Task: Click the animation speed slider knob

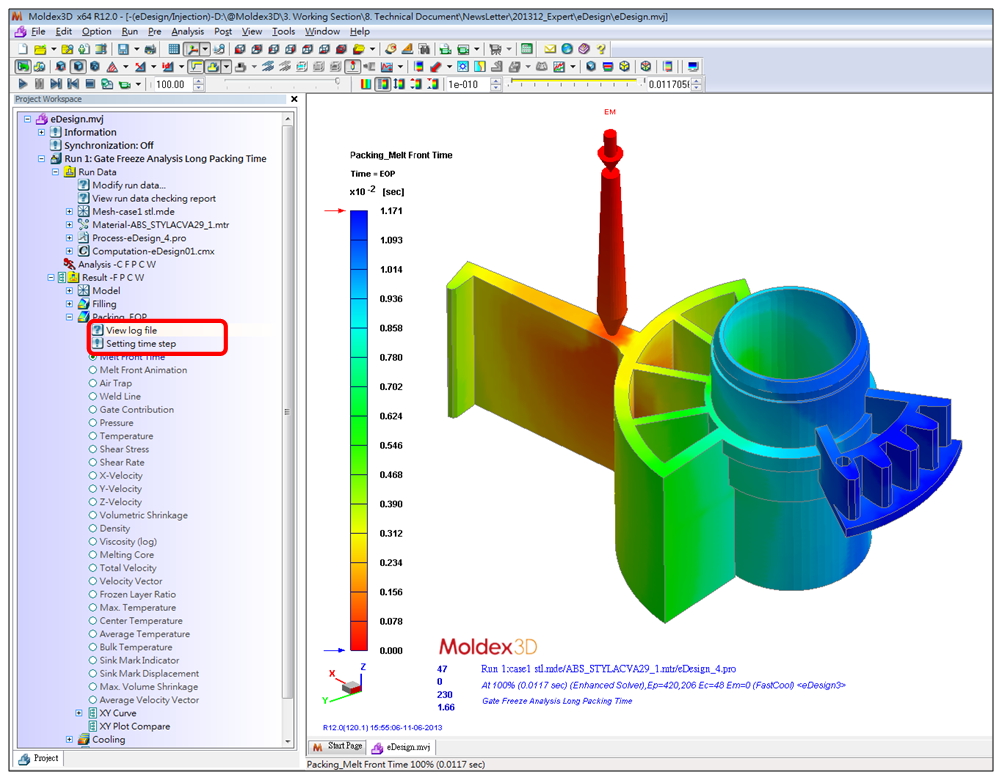Action: pos(337,82)
